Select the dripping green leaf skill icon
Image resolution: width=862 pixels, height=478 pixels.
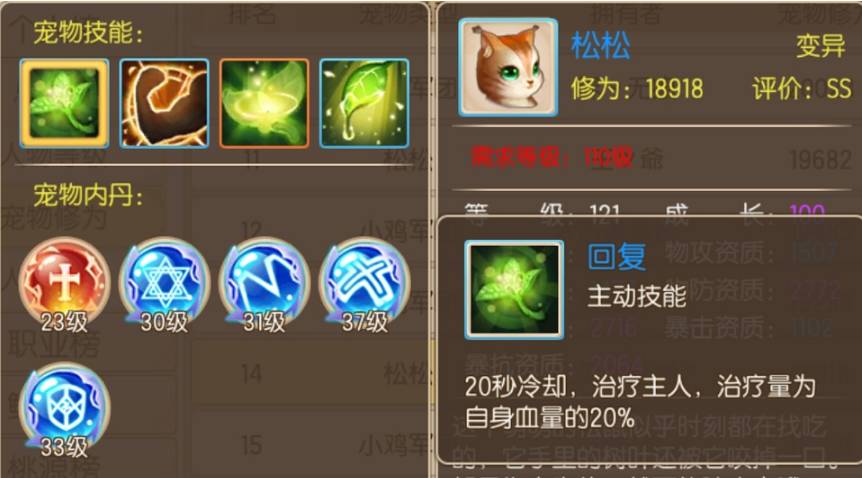[x=364, y=103]
